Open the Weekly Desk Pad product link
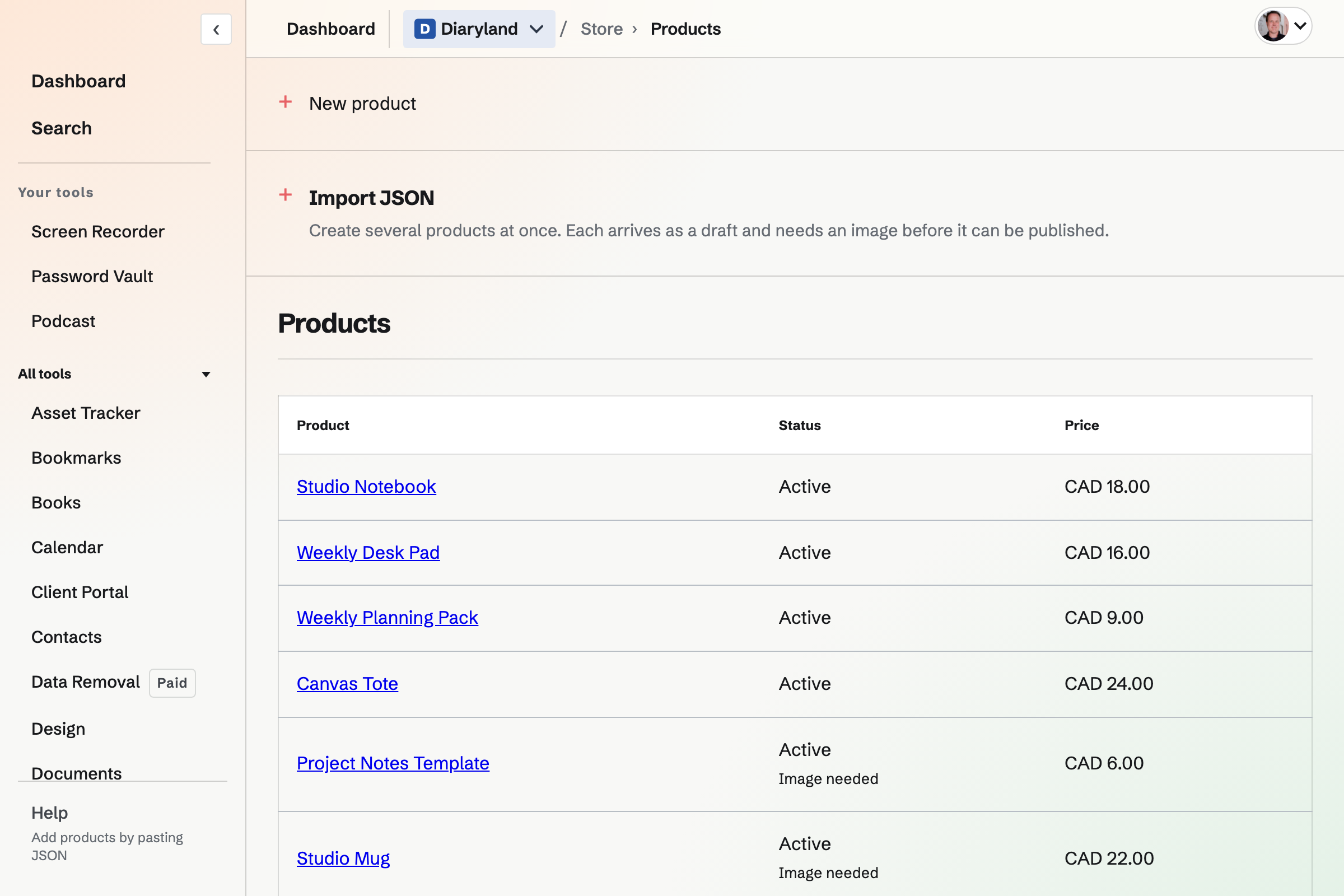This screenshot has width=1344, height=896. (x=368, y=553)
